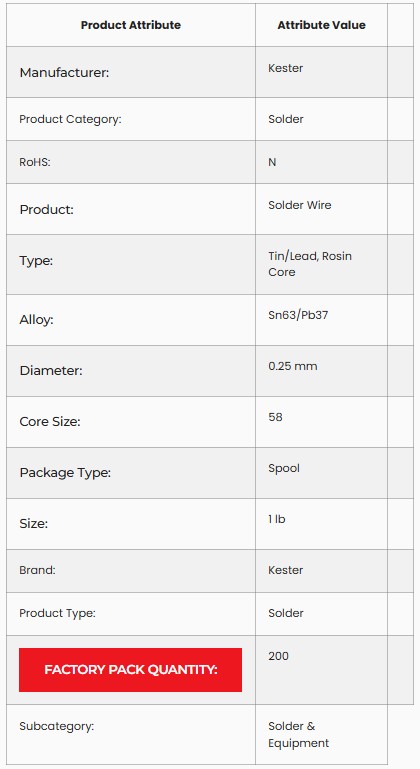Select the 0.25 mm diameter value

pyautogui.click(x=292, y=366)
